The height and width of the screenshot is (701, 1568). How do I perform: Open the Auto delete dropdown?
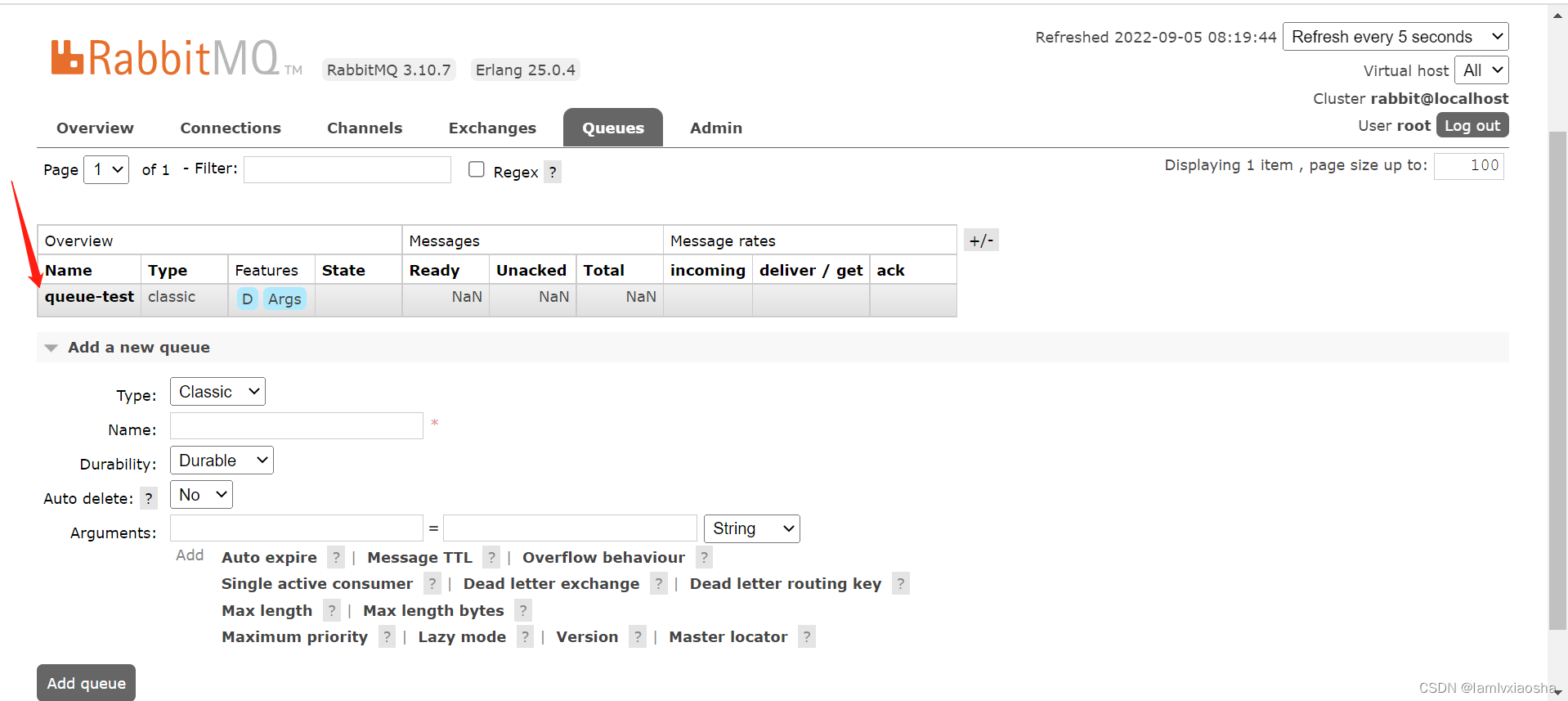[201, 495]
